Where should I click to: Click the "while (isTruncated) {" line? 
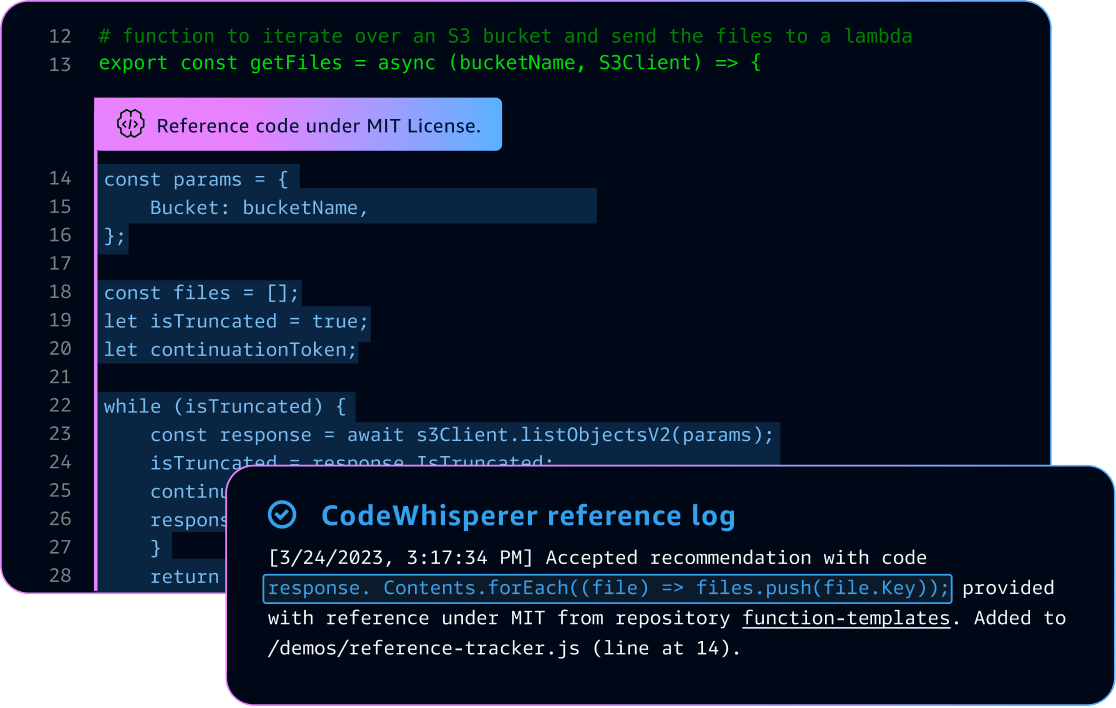tap(225, 407)
